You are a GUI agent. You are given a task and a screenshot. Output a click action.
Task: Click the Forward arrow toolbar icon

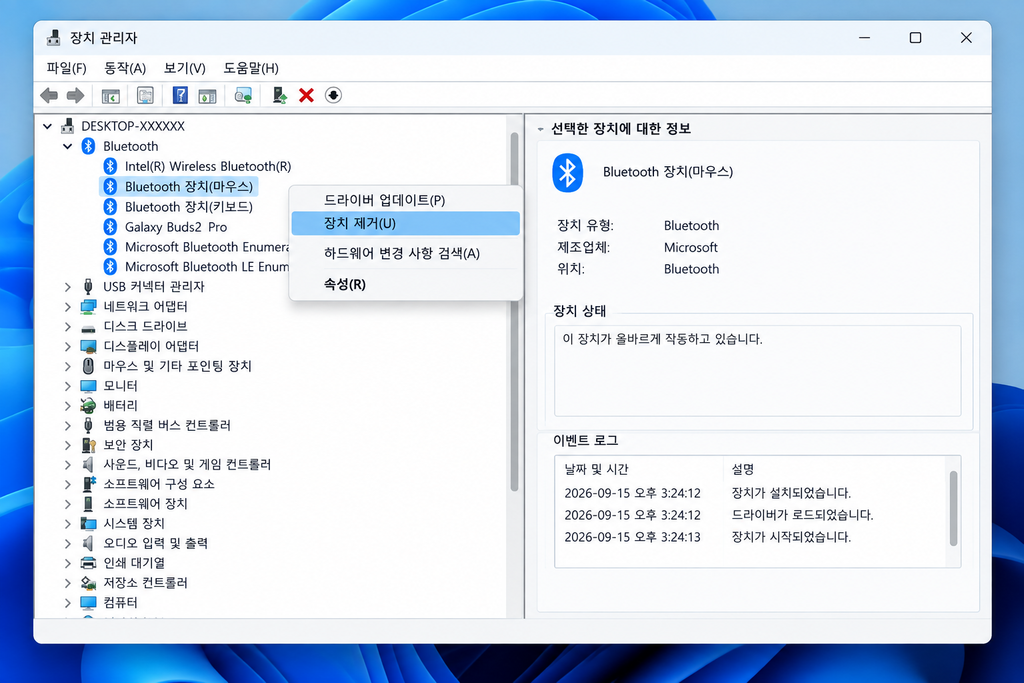click(x=76, y=95)
